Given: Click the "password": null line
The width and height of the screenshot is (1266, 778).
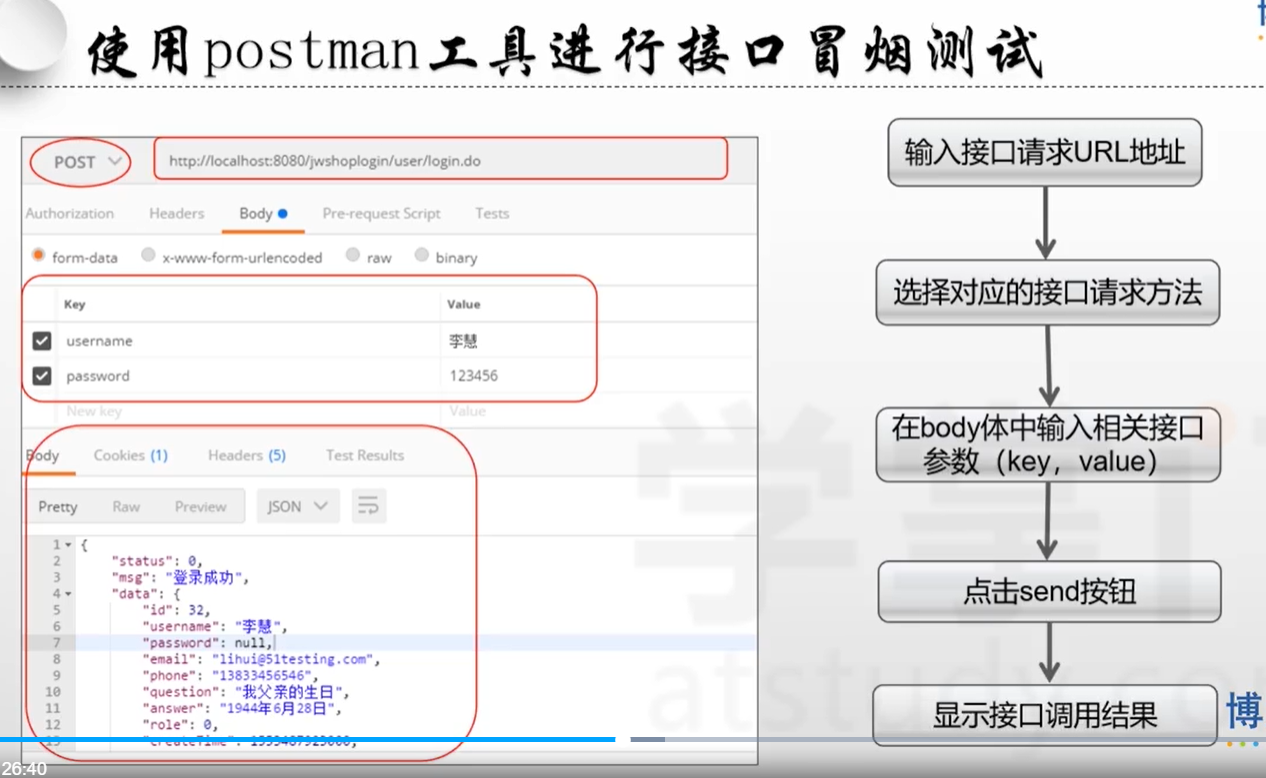Looking at the screenshot, I should pyautogui.click(x=209, y=642).
